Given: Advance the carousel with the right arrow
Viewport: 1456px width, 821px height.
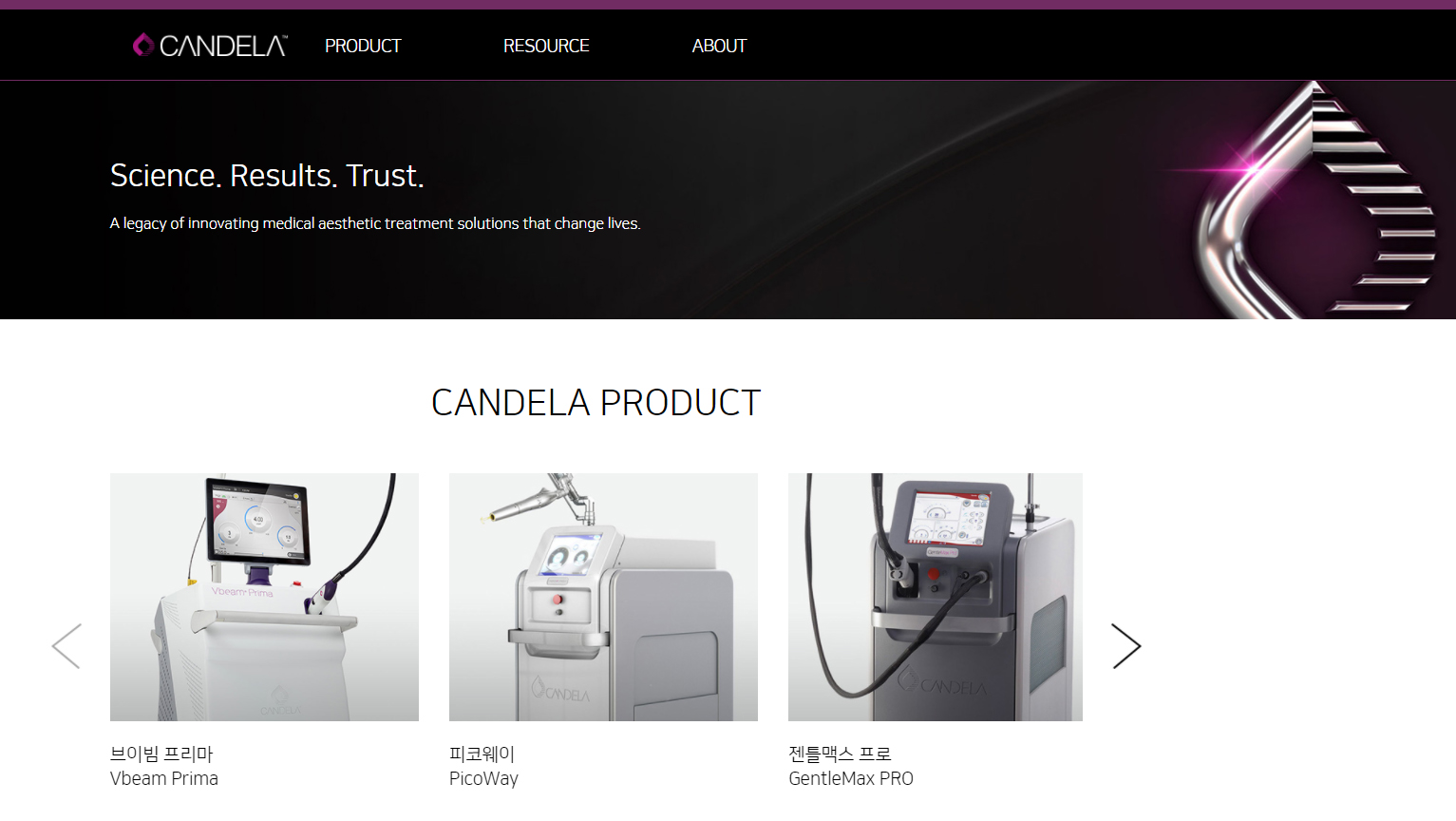Looking at the screenshot, I should 1126,646.
